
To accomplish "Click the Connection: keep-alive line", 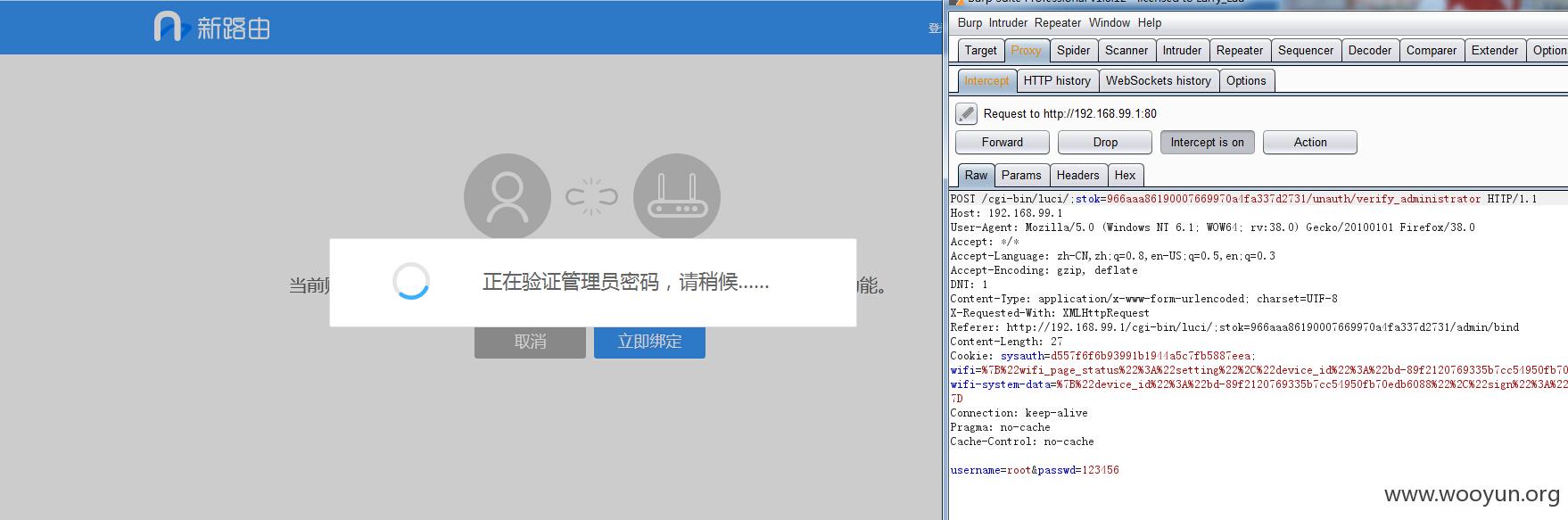I will pyautogui.click(x=1019, y=413).
